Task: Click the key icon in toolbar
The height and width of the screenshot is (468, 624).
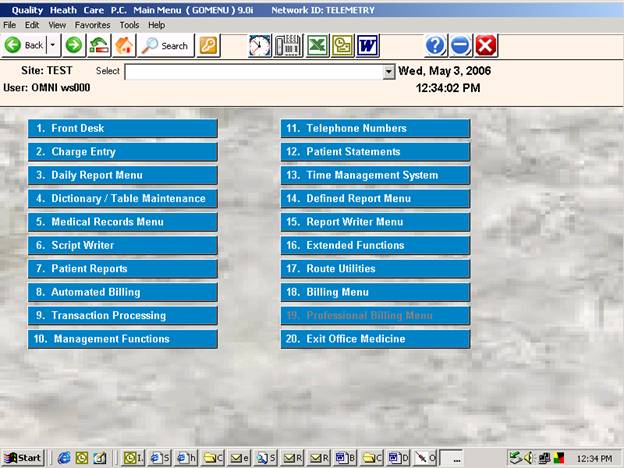Action: [x=208, y=45]
